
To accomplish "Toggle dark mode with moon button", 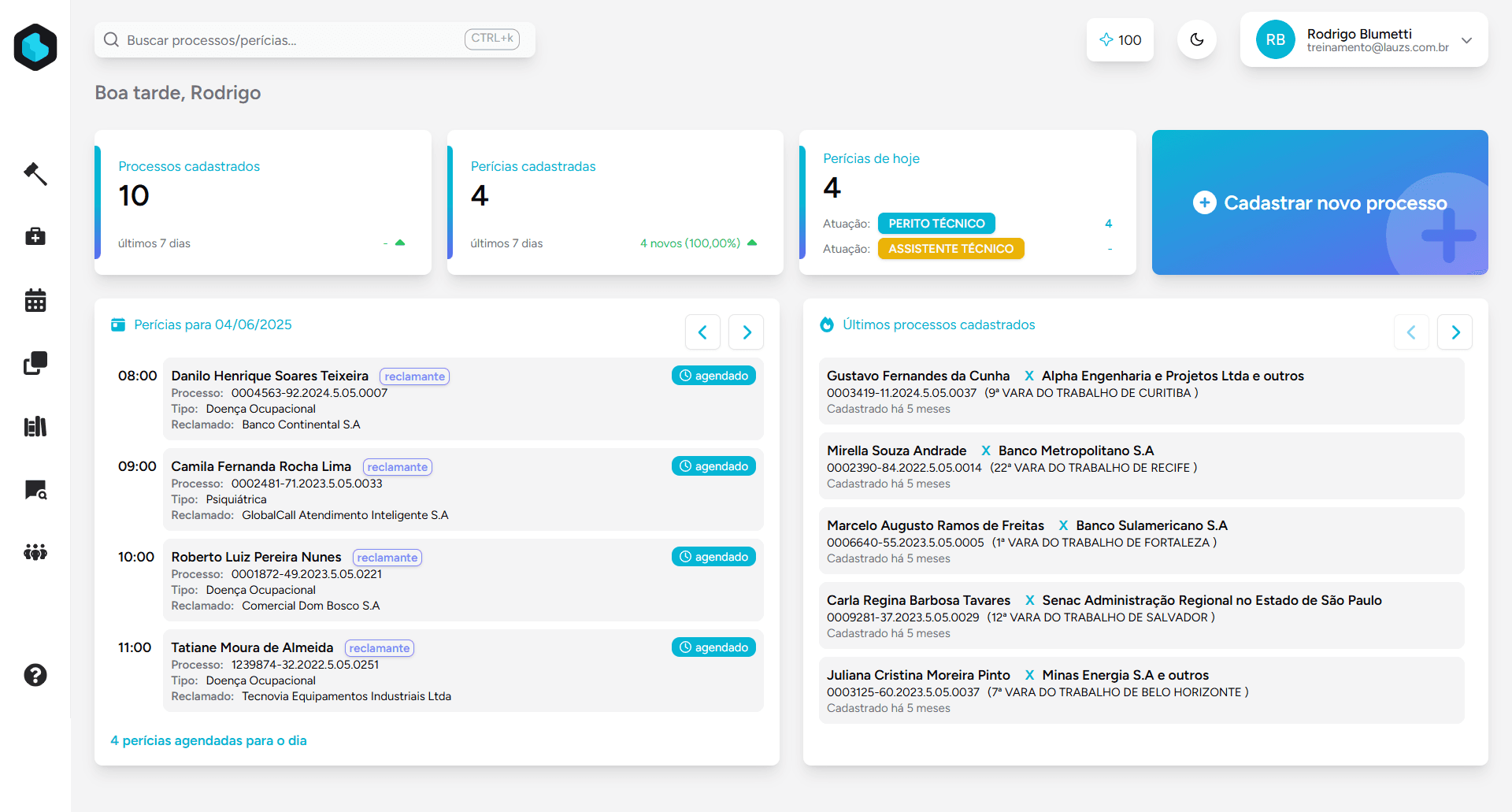I will click(1196, 40).
